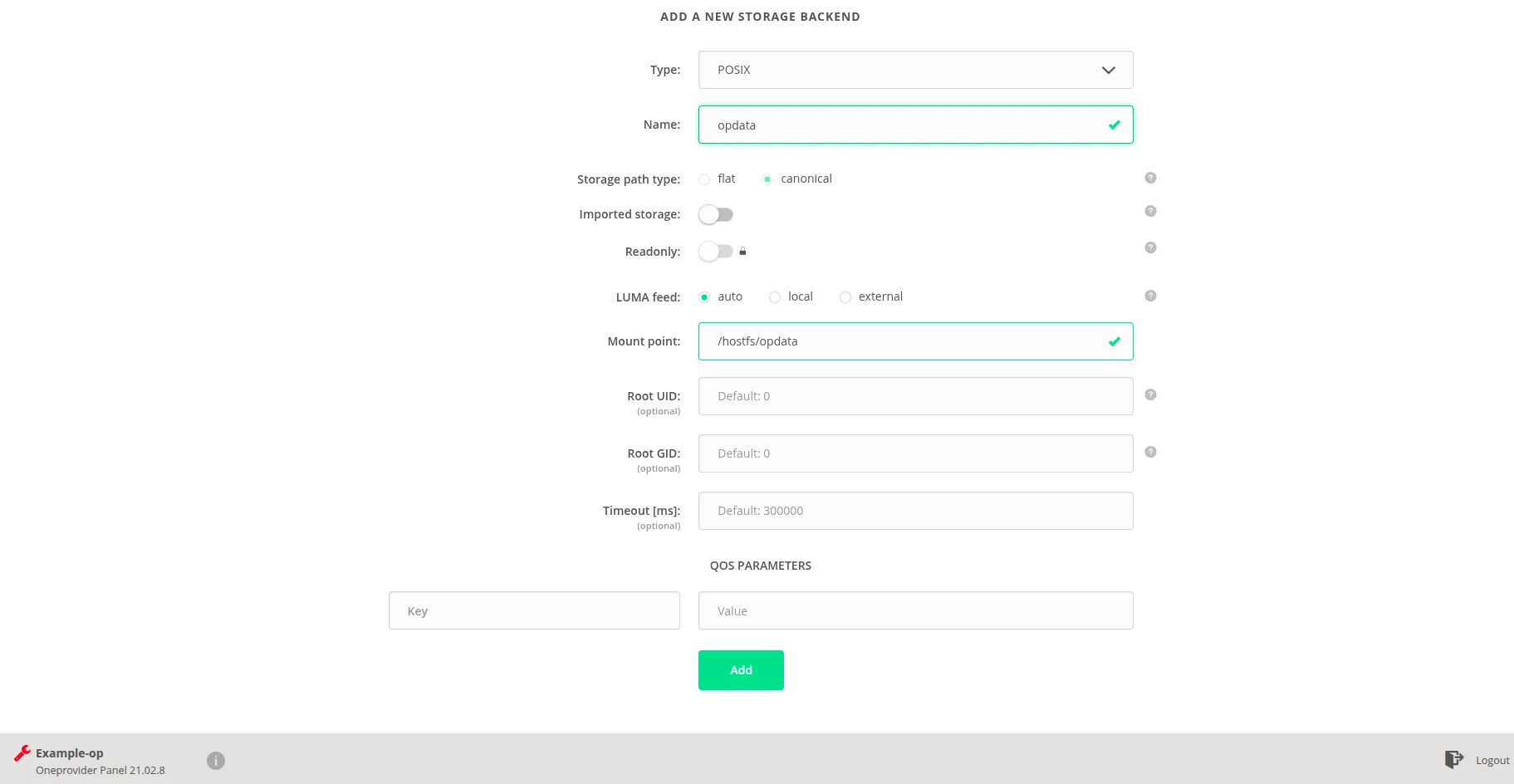Image resolution: width=1514 pixels, height=784 pixels.
Task: Click Logout at the bottom right
Action: click(1492, 760)
